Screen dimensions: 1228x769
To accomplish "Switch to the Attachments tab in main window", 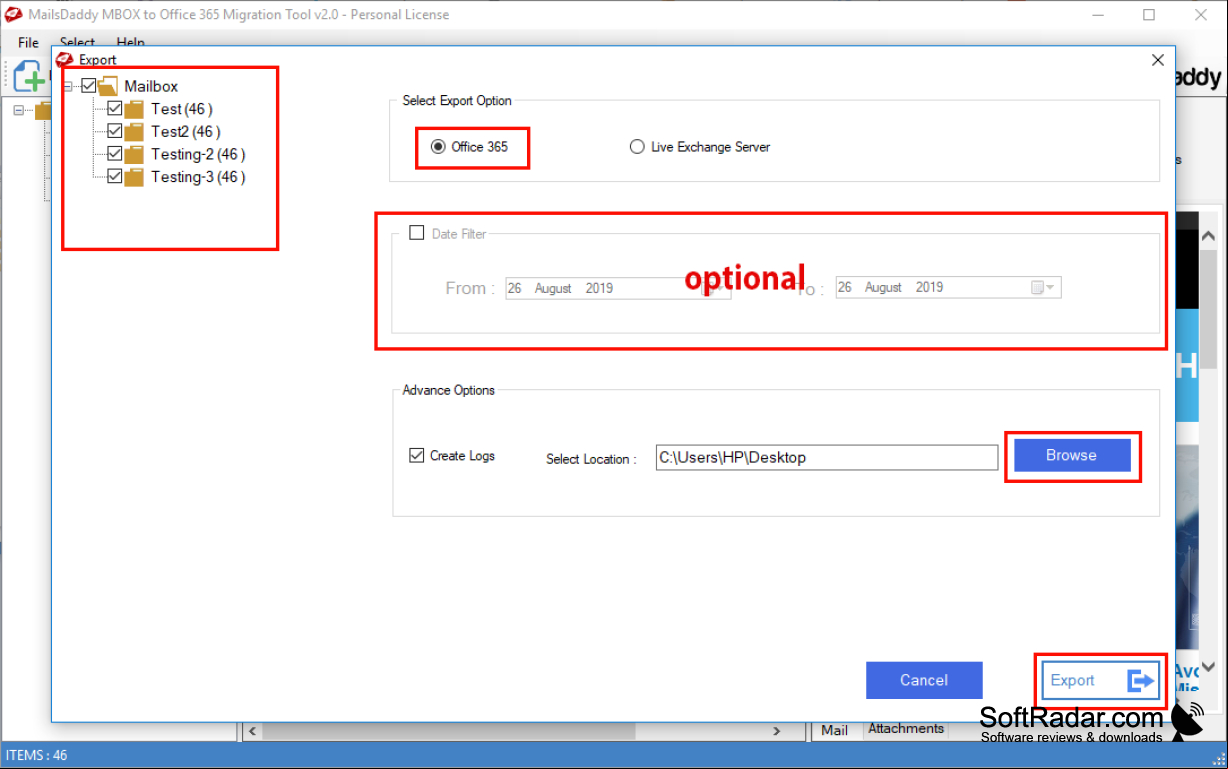I will pyautogui.click(x=906, y=729).
